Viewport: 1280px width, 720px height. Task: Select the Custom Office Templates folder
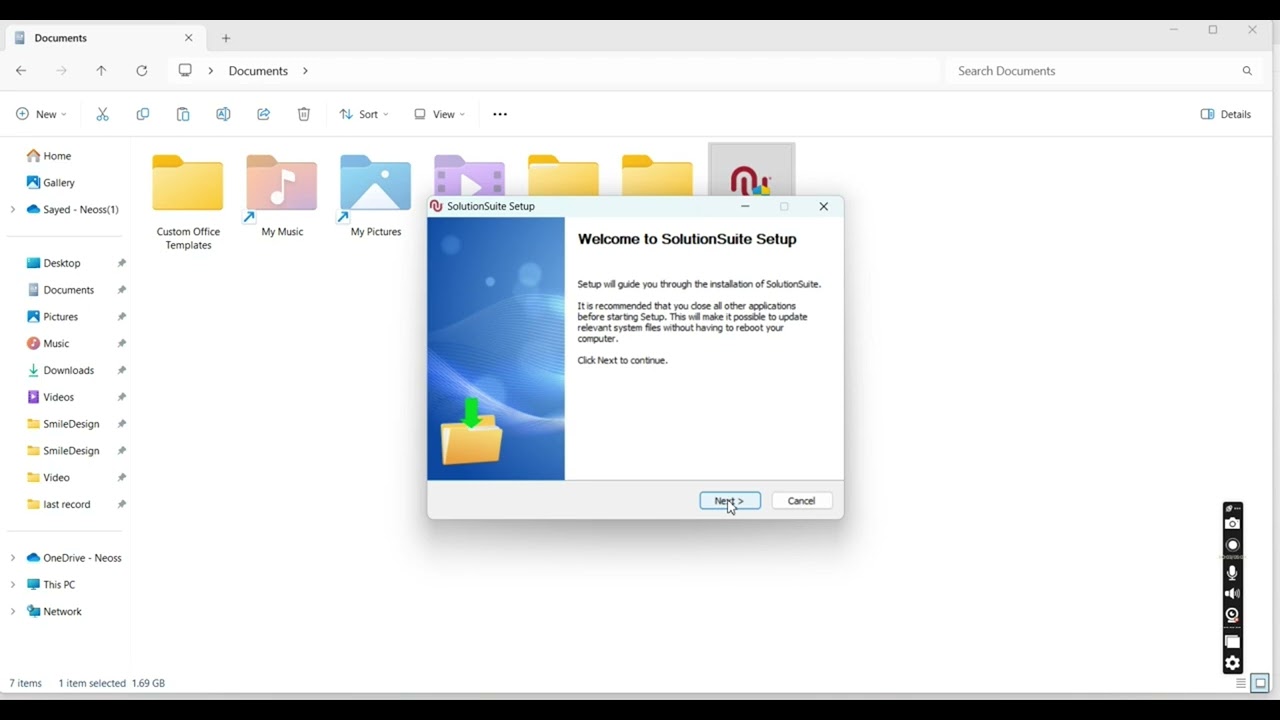coord(188,203)
